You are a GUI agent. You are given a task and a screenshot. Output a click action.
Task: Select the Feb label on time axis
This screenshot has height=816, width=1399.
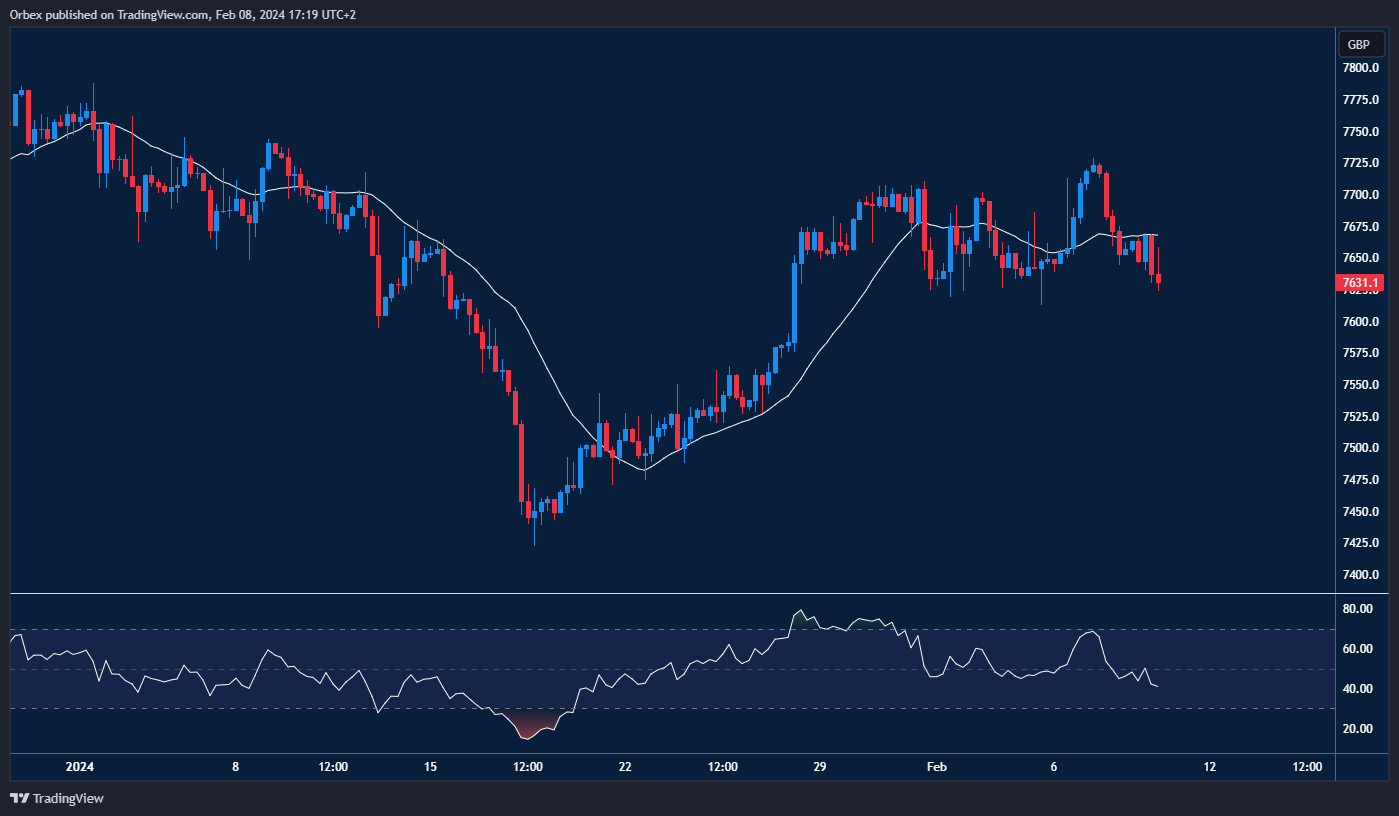pyautogui.click(x=936, y=767)
